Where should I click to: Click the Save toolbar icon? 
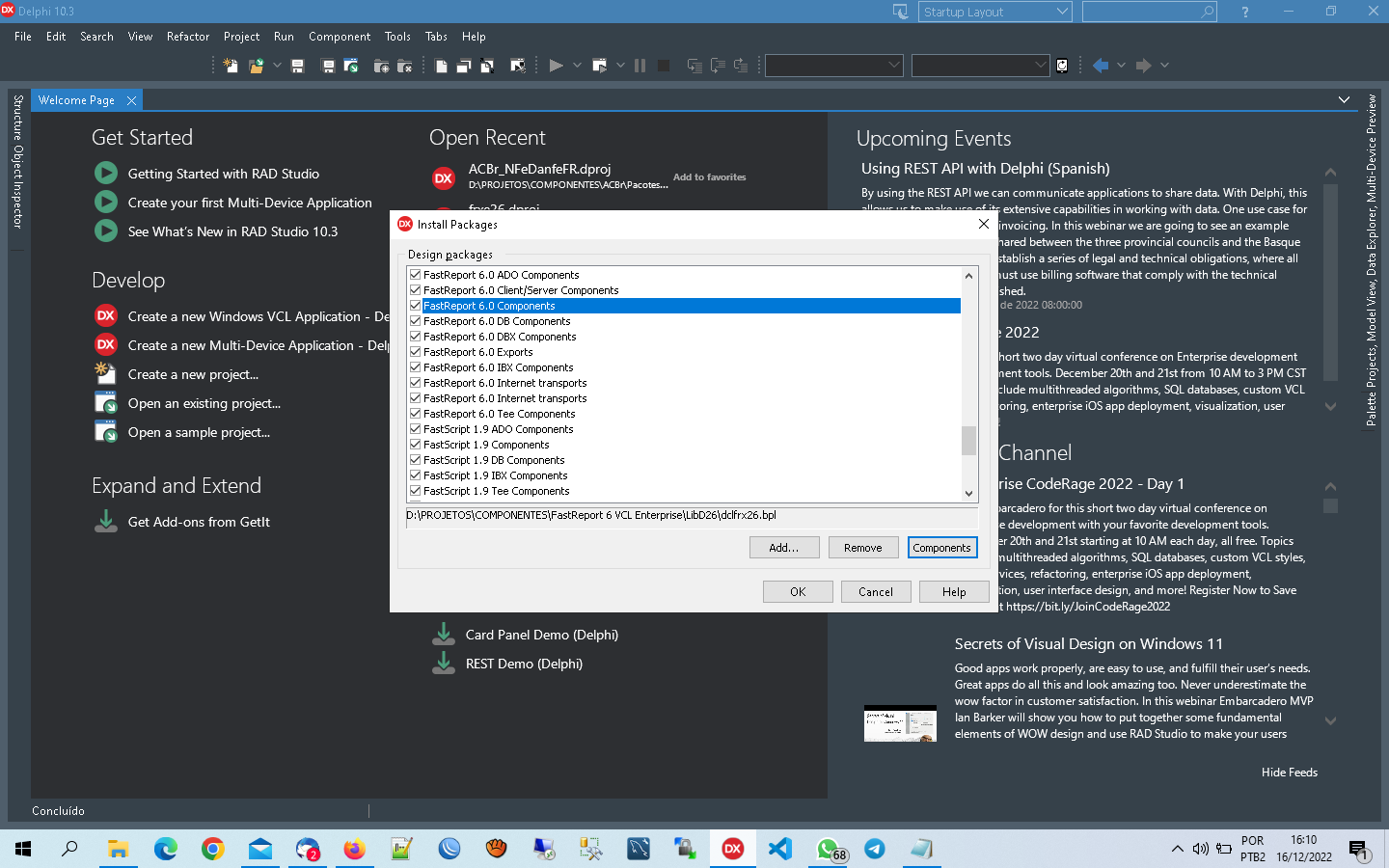297,66
